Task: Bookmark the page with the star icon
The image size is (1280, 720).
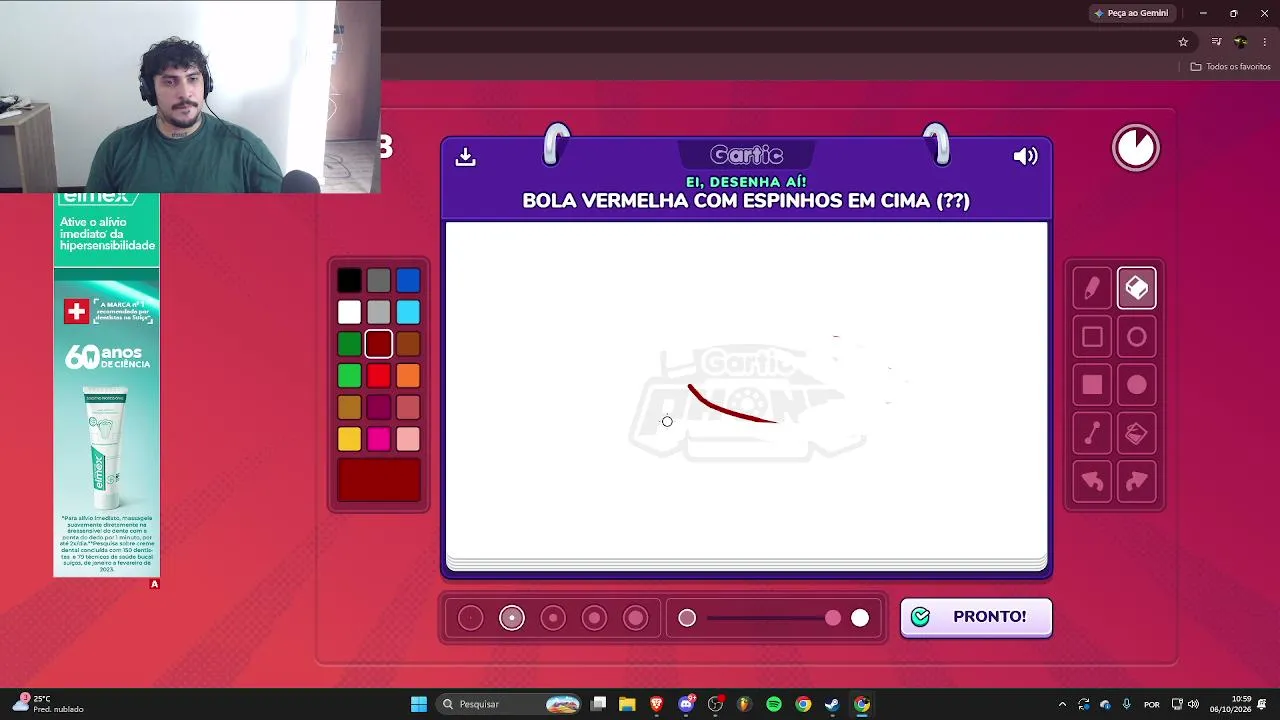Action: coord(1183,42)
